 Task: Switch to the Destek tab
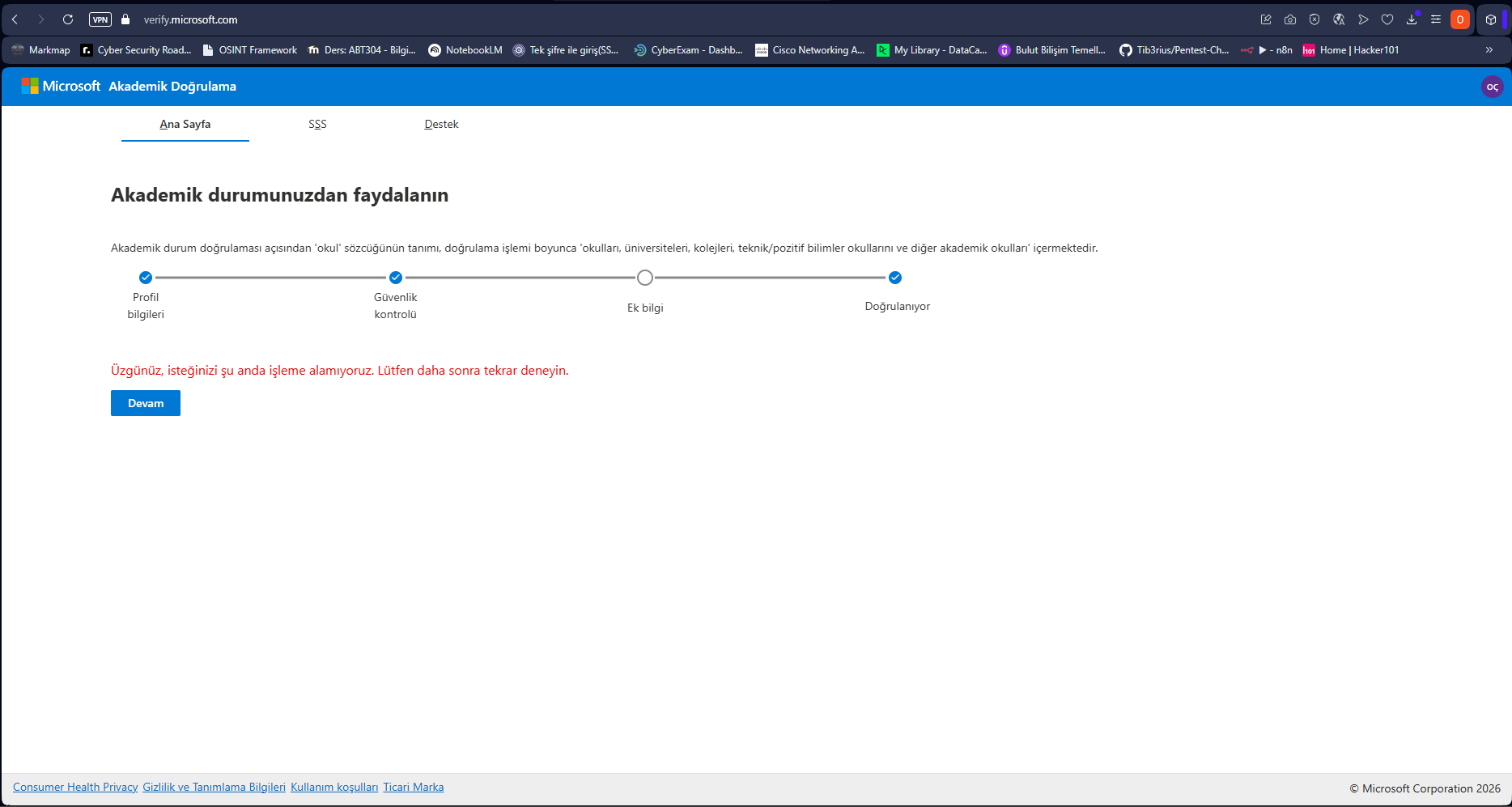point(441,124)
